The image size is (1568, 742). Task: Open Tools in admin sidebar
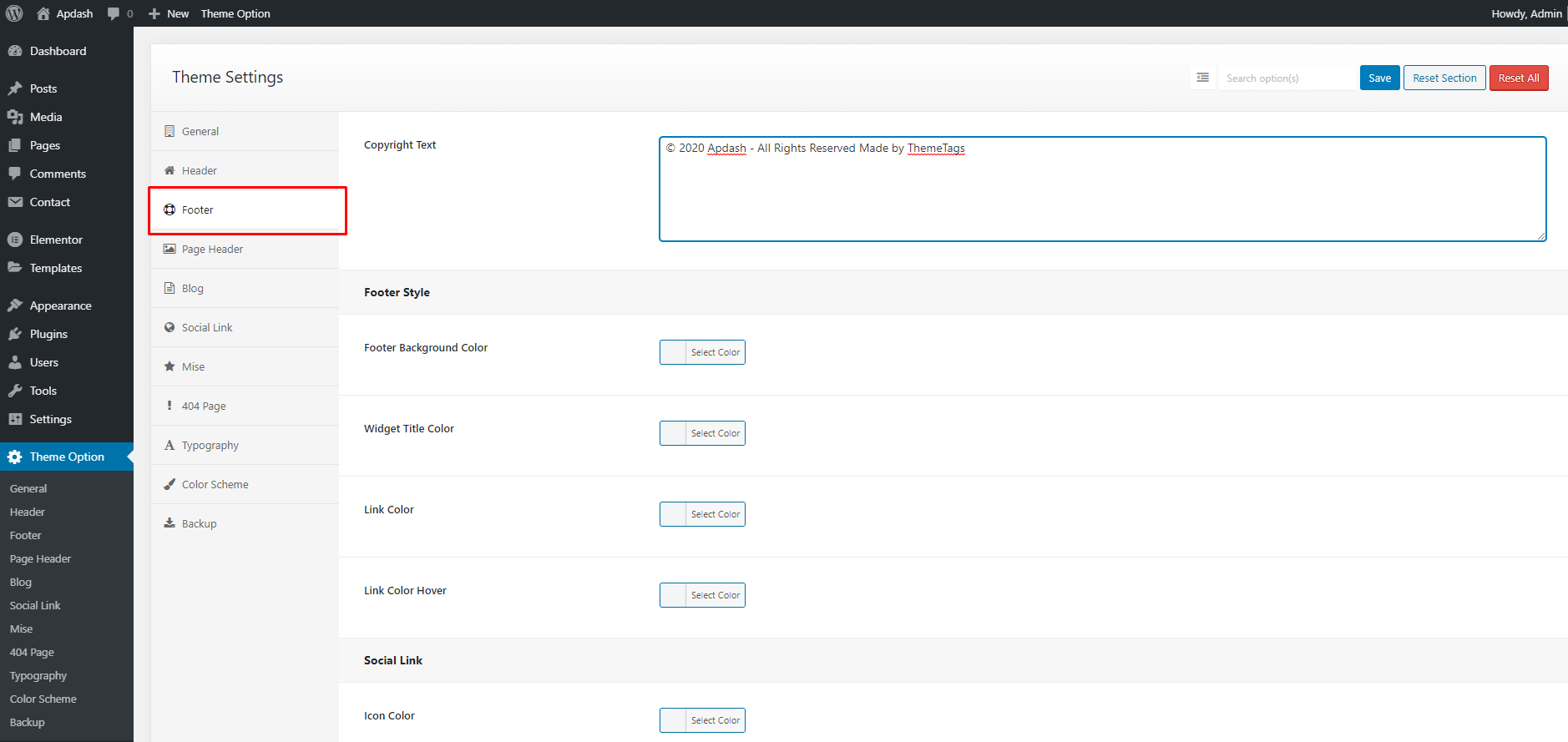tap(43, 391)
